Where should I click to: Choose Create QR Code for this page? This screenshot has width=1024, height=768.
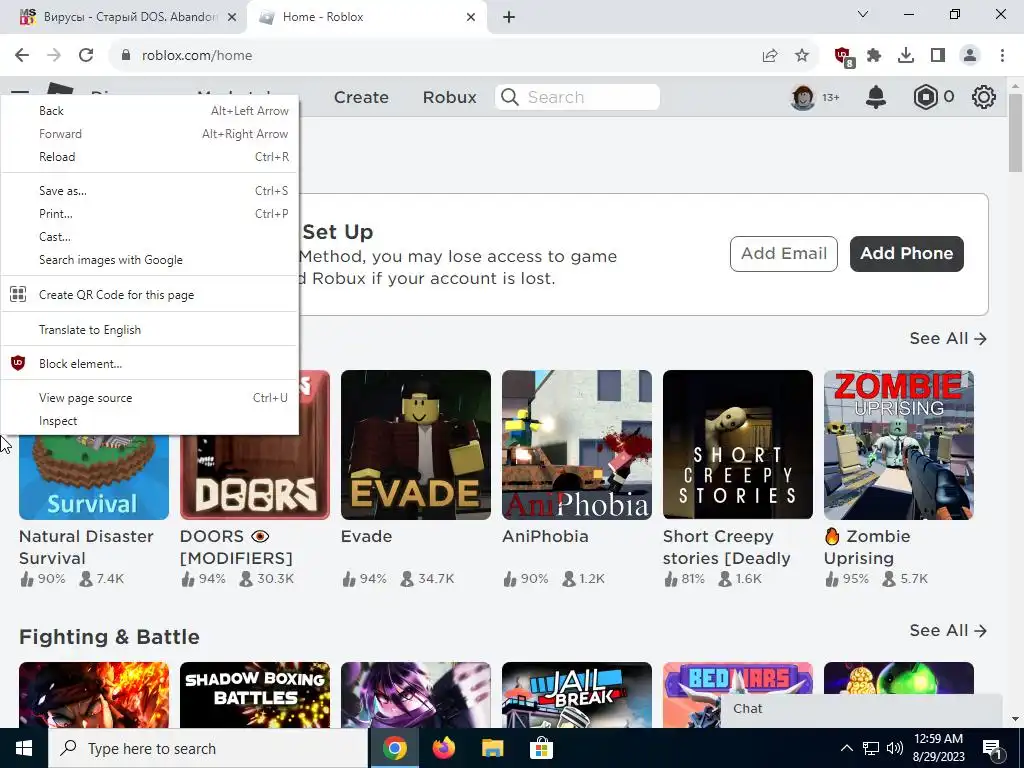tap(150, 295)
